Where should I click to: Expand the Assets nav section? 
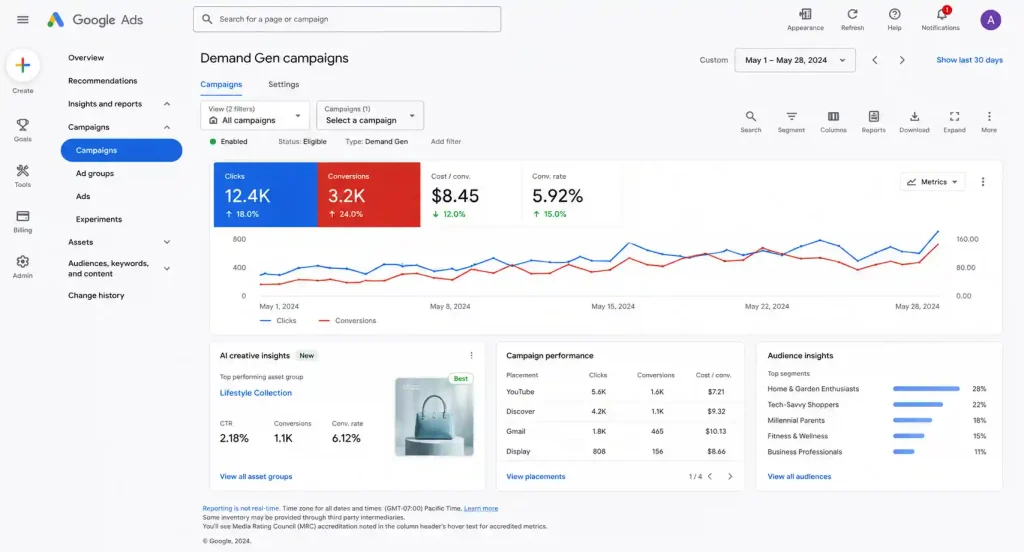[x=167, y=242]
